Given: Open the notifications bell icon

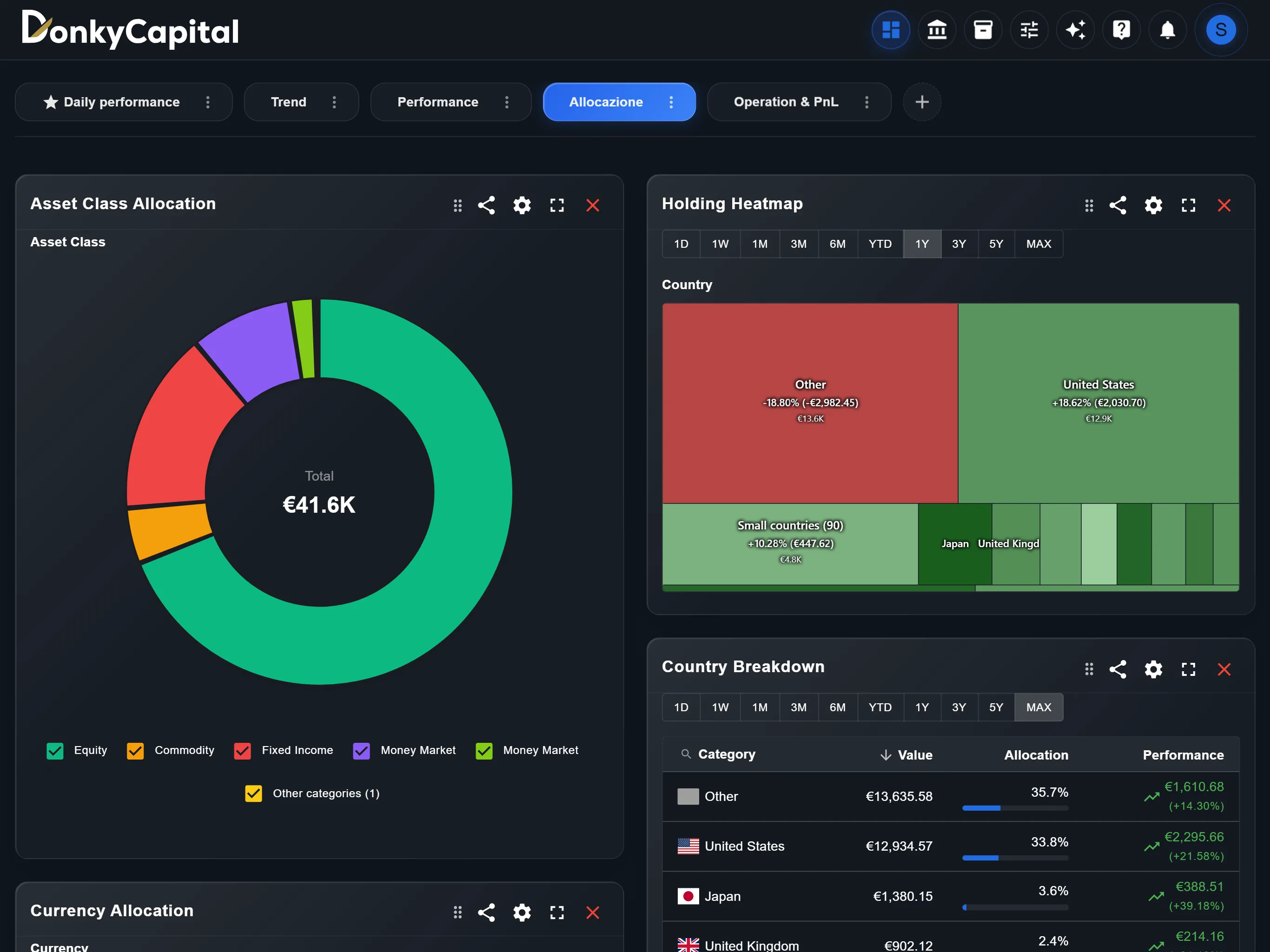Looking at the screenshot, I should click(x=1167, y=30).
